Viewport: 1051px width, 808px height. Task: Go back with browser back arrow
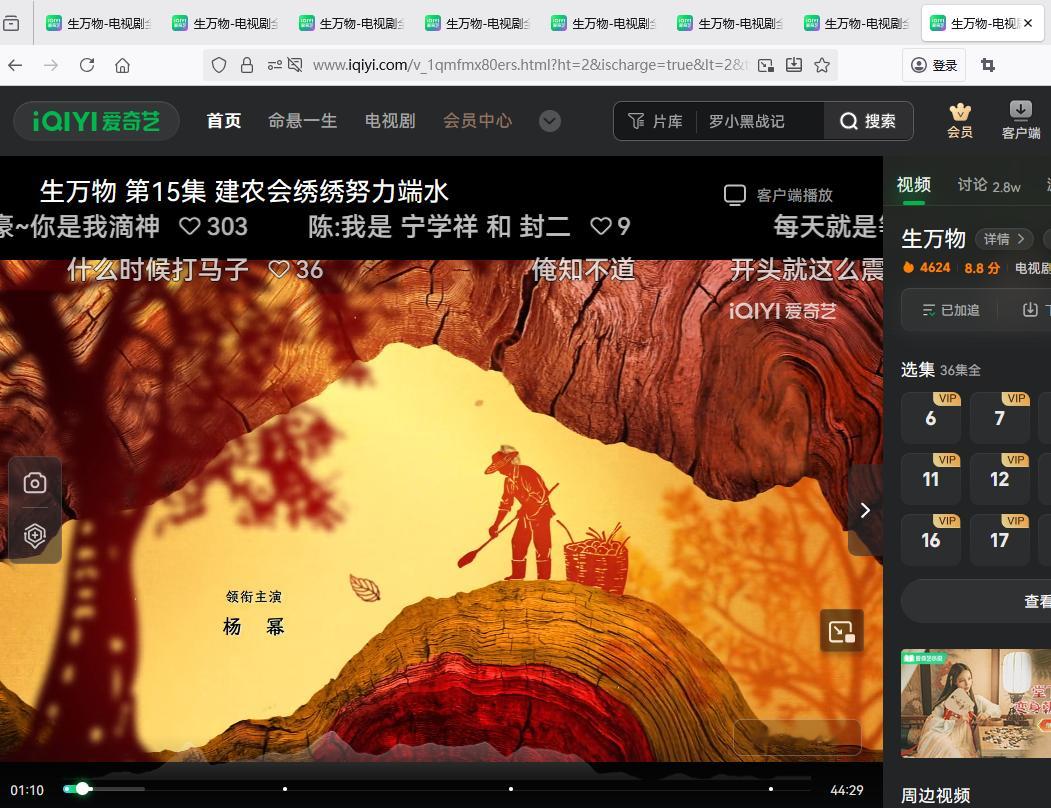pyautogui.click(x=15, y=65)
